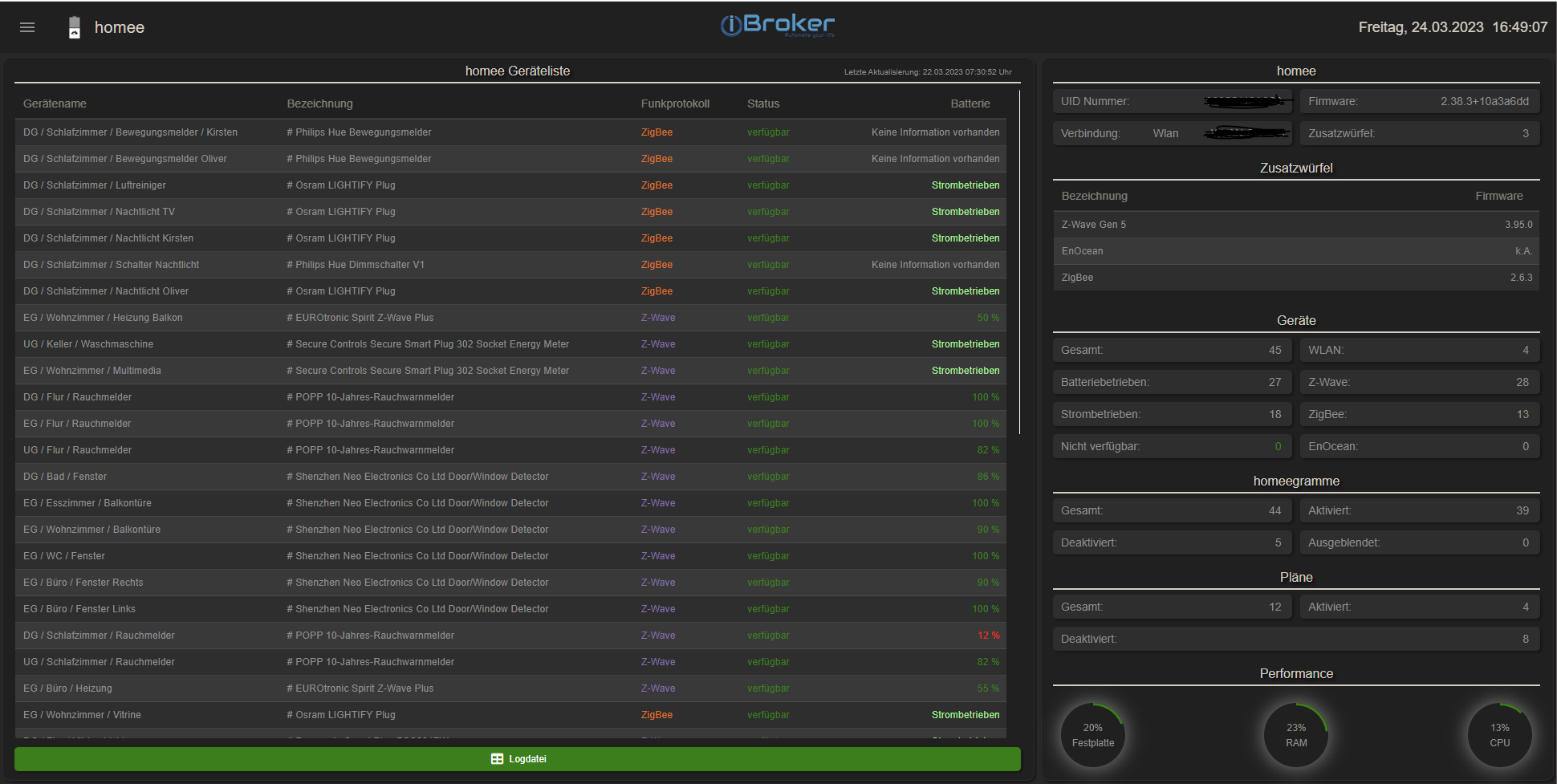The height and width of the screenshot is (784, 1557).
Task: Click the Status column header
Action: click(x=763, y=104)
